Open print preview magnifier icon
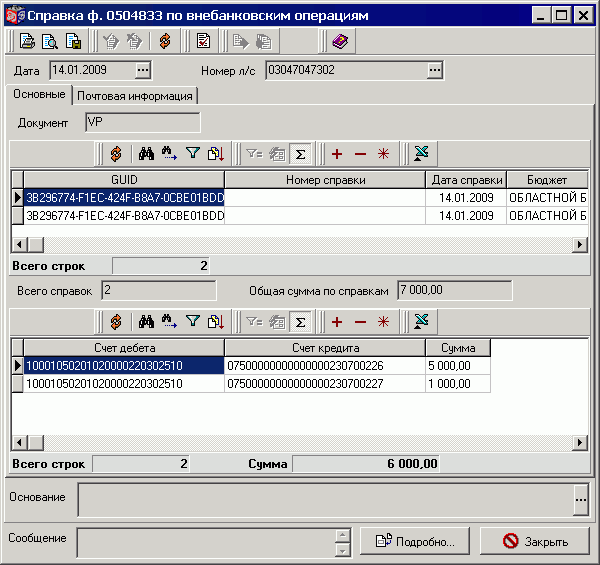This screenshot has width=600, height=565. (50, 41)
